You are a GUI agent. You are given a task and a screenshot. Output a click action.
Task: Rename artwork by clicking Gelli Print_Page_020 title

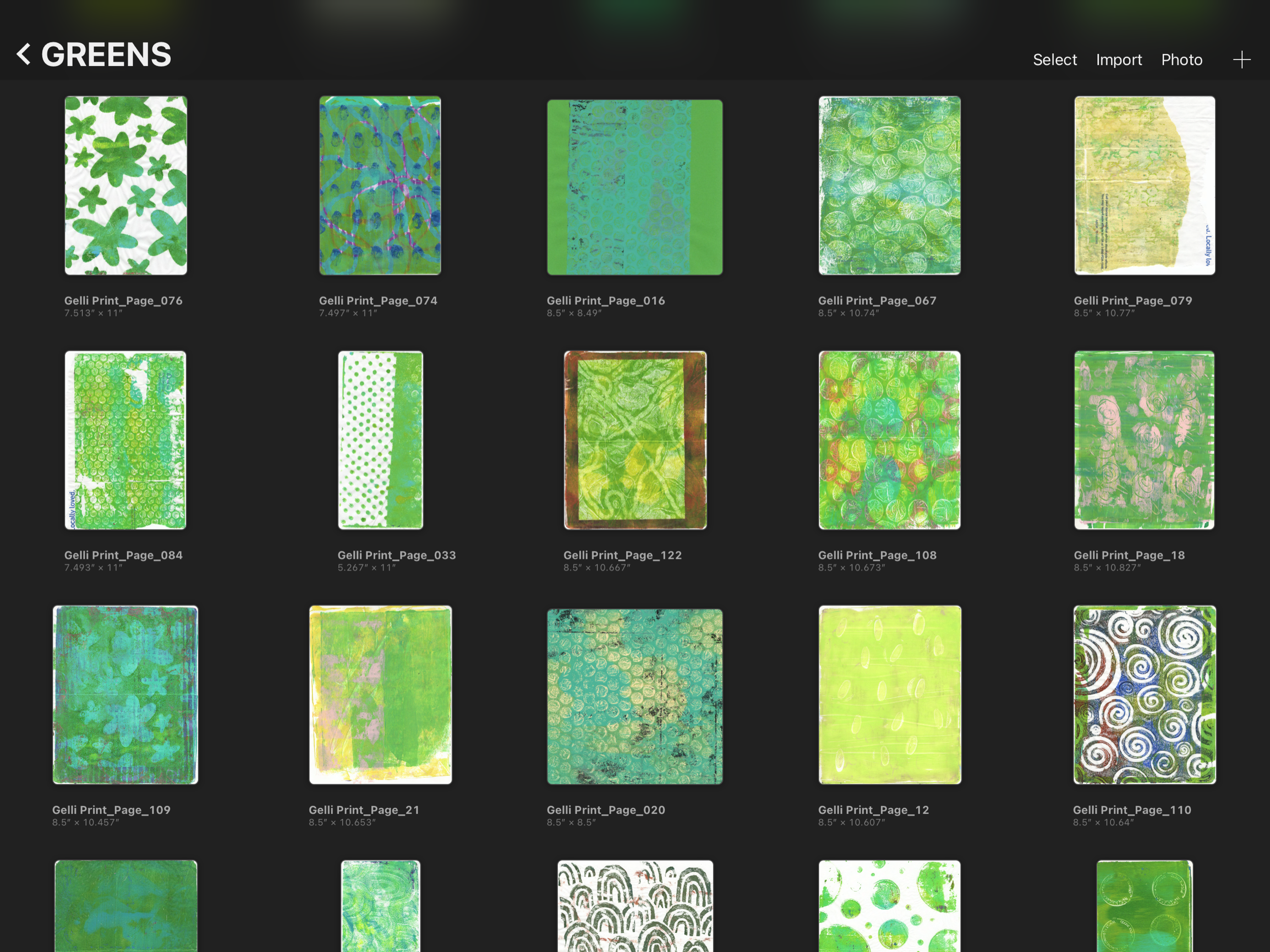(605, 810)
